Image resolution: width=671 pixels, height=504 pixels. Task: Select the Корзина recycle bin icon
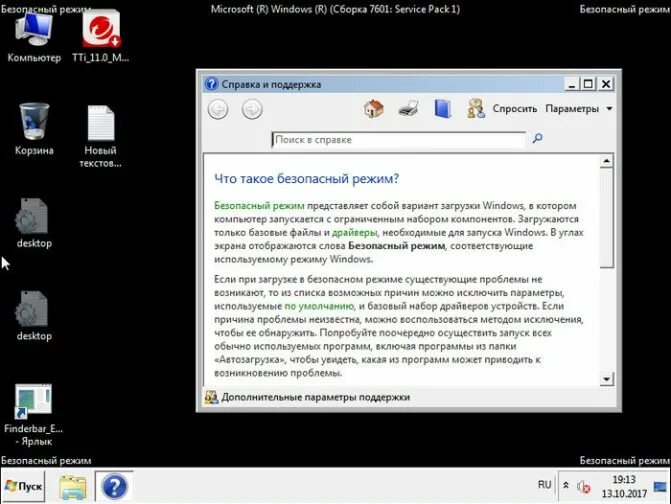point(34,129)
